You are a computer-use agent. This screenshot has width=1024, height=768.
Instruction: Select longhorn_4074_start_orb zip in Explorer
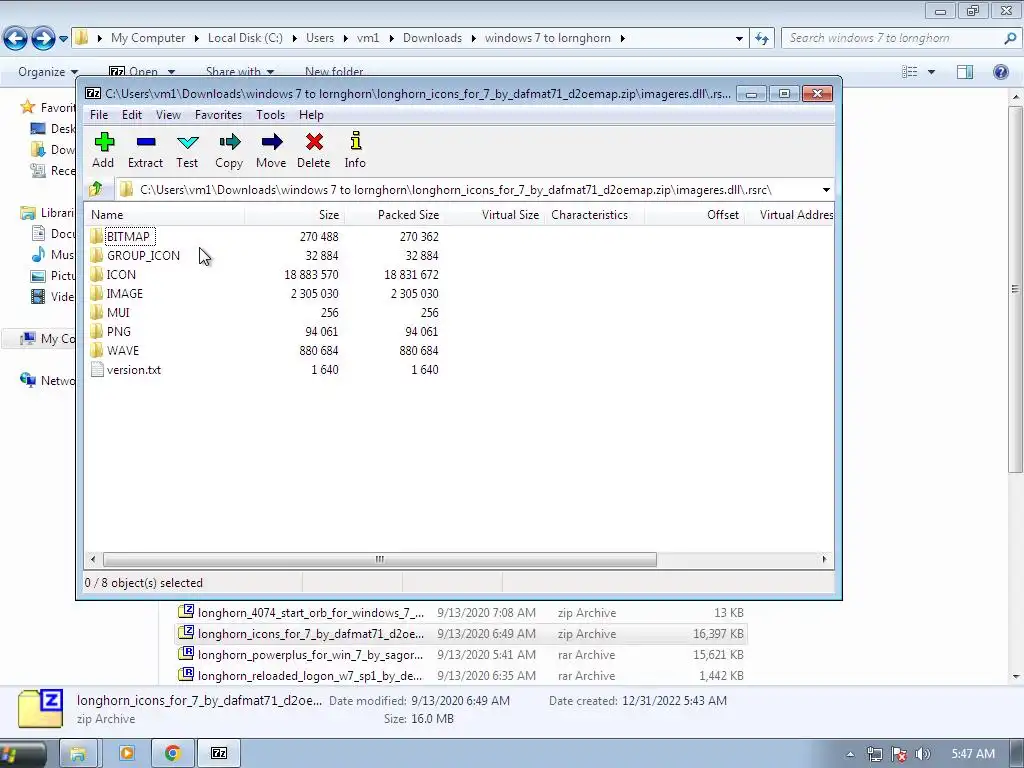click(x=460, y=613)
